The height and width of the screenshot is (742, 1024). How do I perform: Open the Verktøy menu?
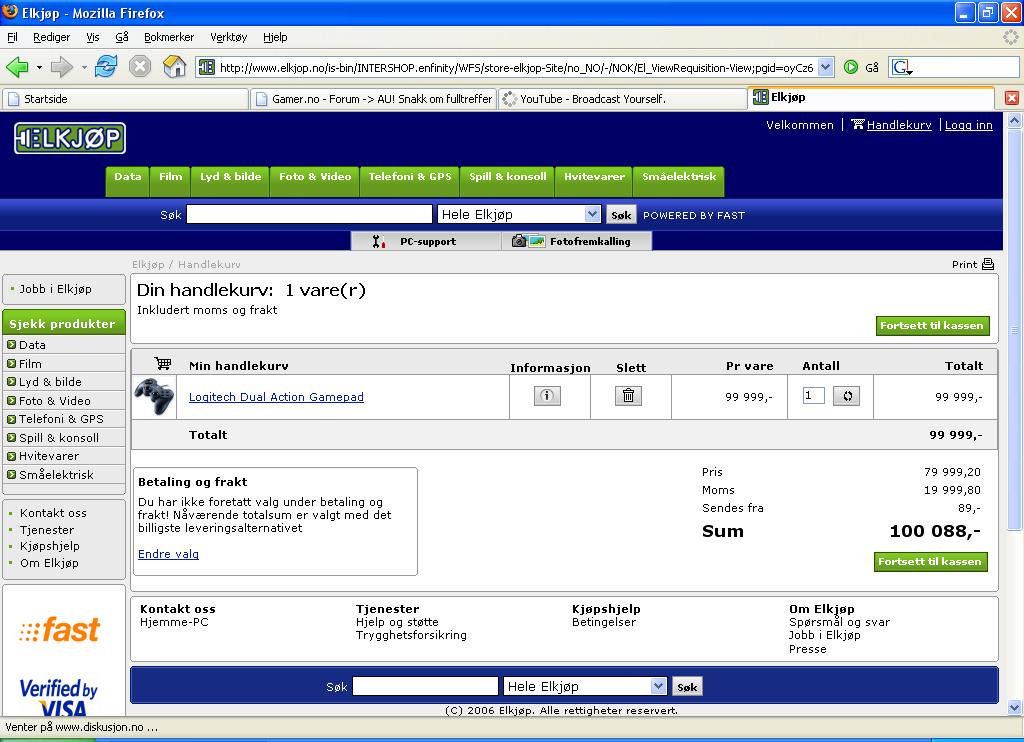pyautogui.click(x=229, y=37)
